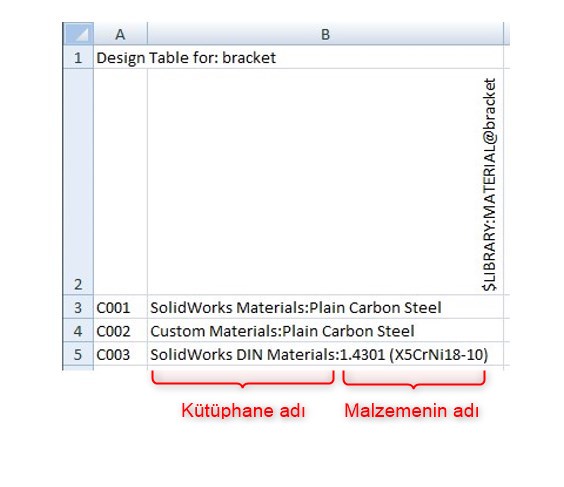This screenshot has width=564, height=487.
Task: Click the empty cell A2
Action: click(120, 182)
